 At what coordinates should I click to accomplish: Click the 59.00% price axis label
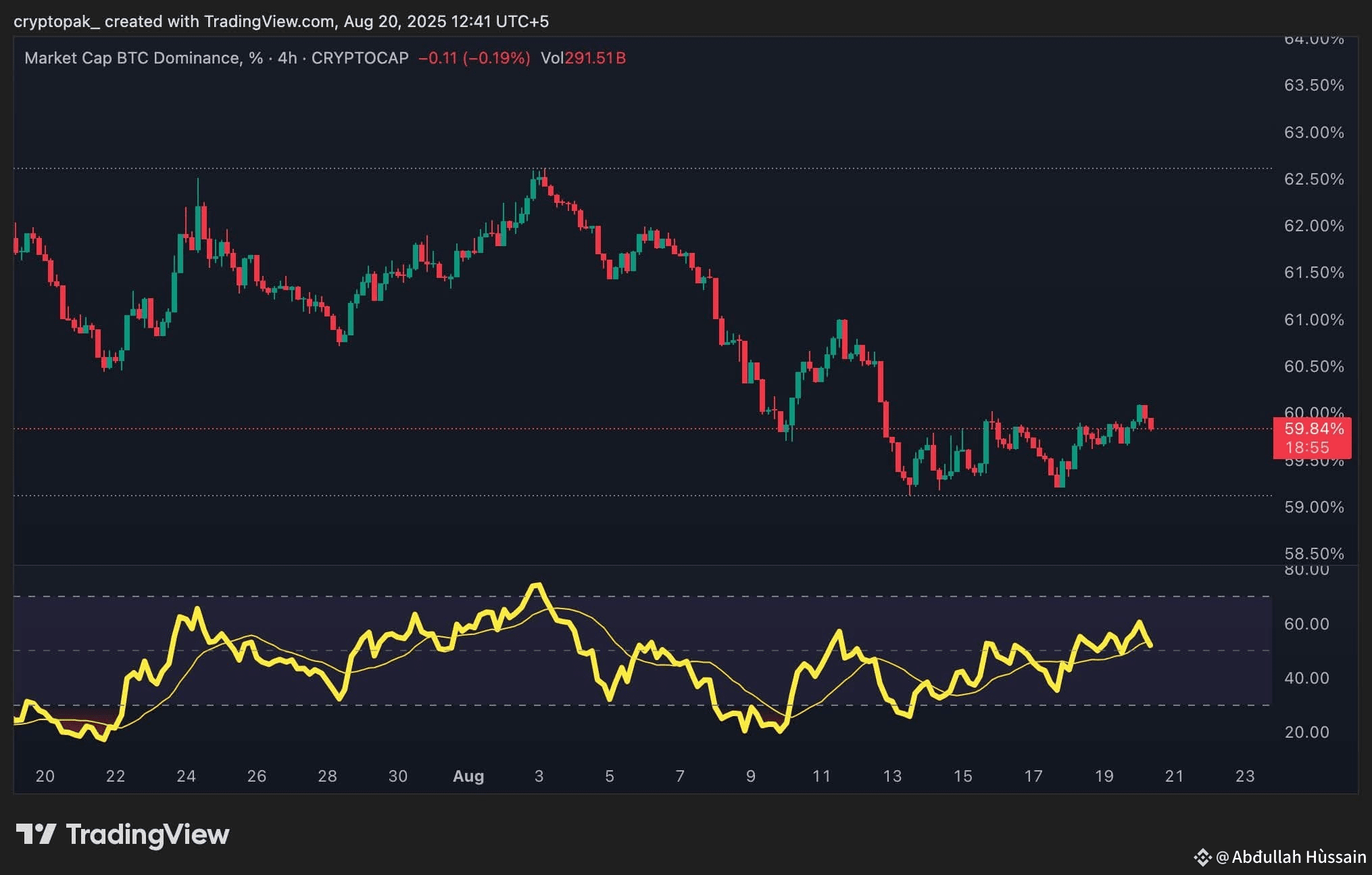1314,507
